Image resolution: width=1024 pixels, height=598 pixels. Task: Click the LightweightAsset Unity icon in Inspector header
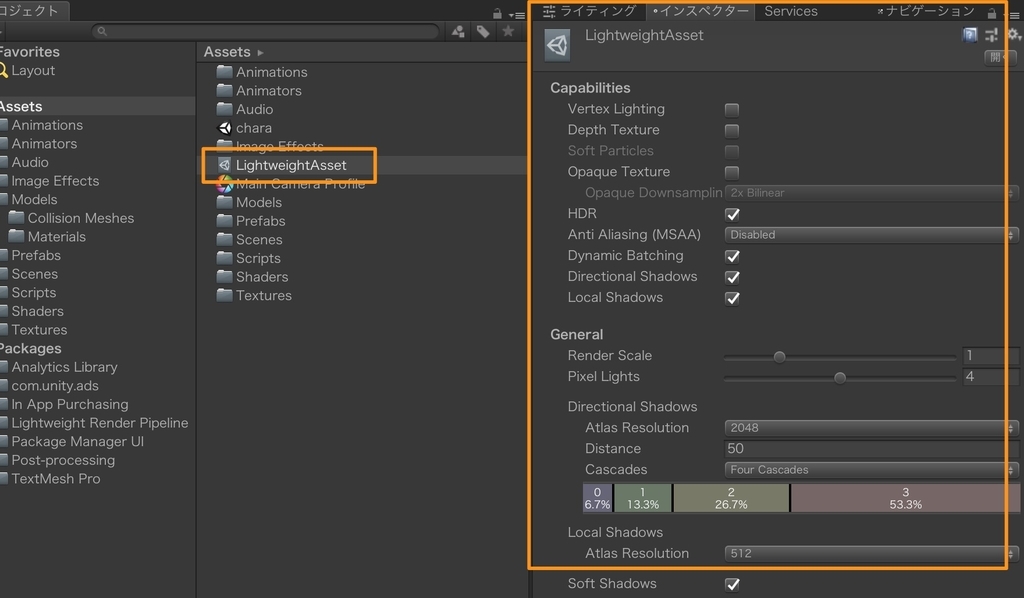(x=557, y=45)
